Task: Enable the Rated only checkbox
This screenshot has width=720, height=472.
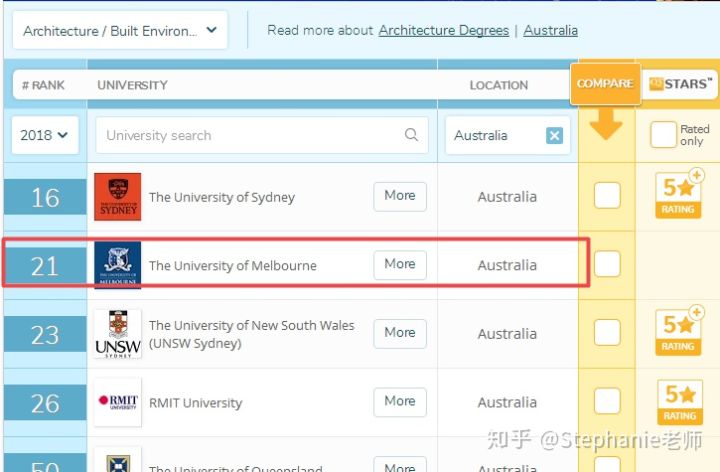Action: (663, 135)
